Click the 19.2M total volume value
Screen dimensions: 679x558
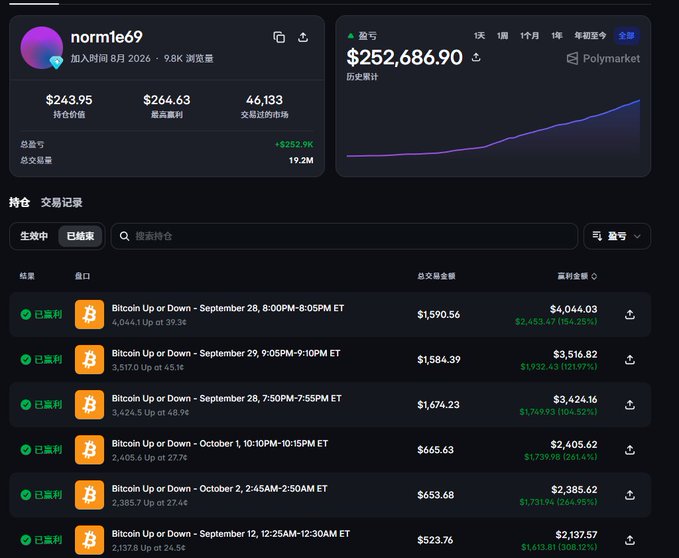pyautogui.click(x=301, y=160)
